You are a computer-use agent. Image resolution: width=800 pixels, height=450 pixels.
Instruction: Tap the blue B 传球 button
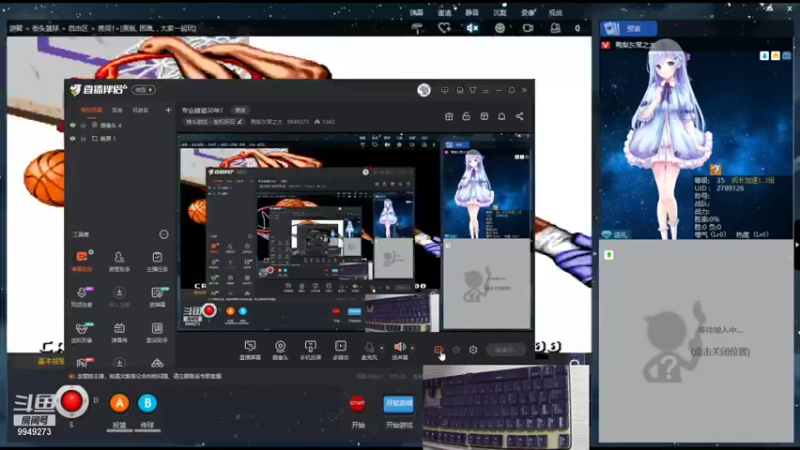(147, 403)
